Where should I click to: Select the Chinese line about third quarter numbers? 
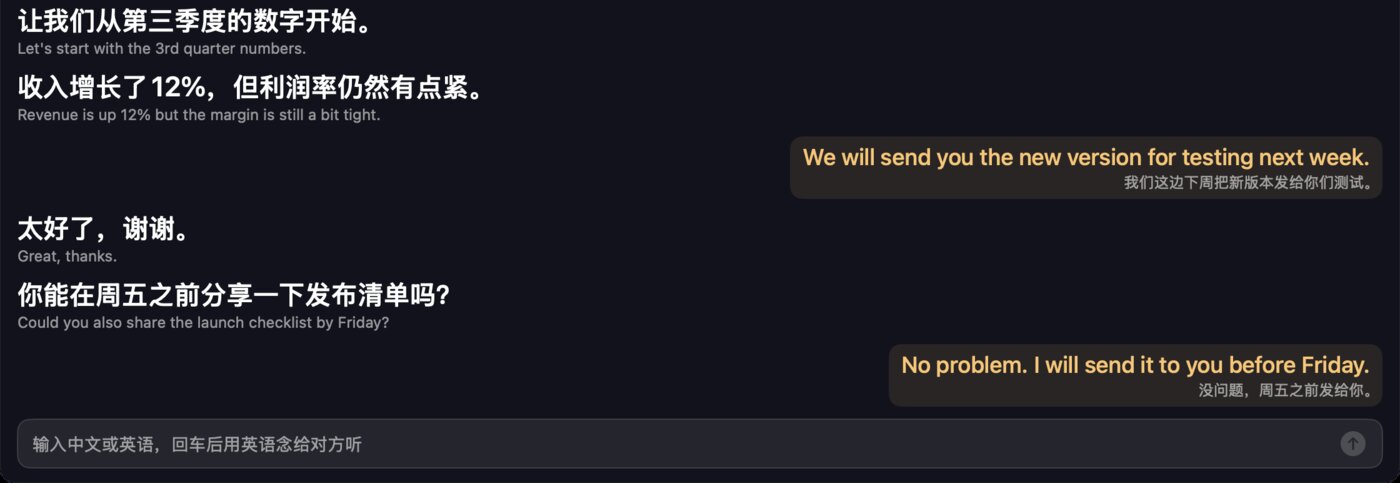click(x=195, y=20)
